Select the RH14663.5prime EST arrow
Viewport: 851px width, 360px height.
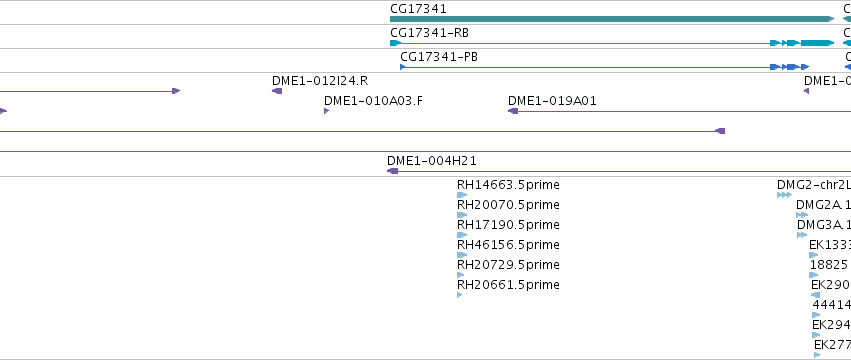click(x=462, y=195)
